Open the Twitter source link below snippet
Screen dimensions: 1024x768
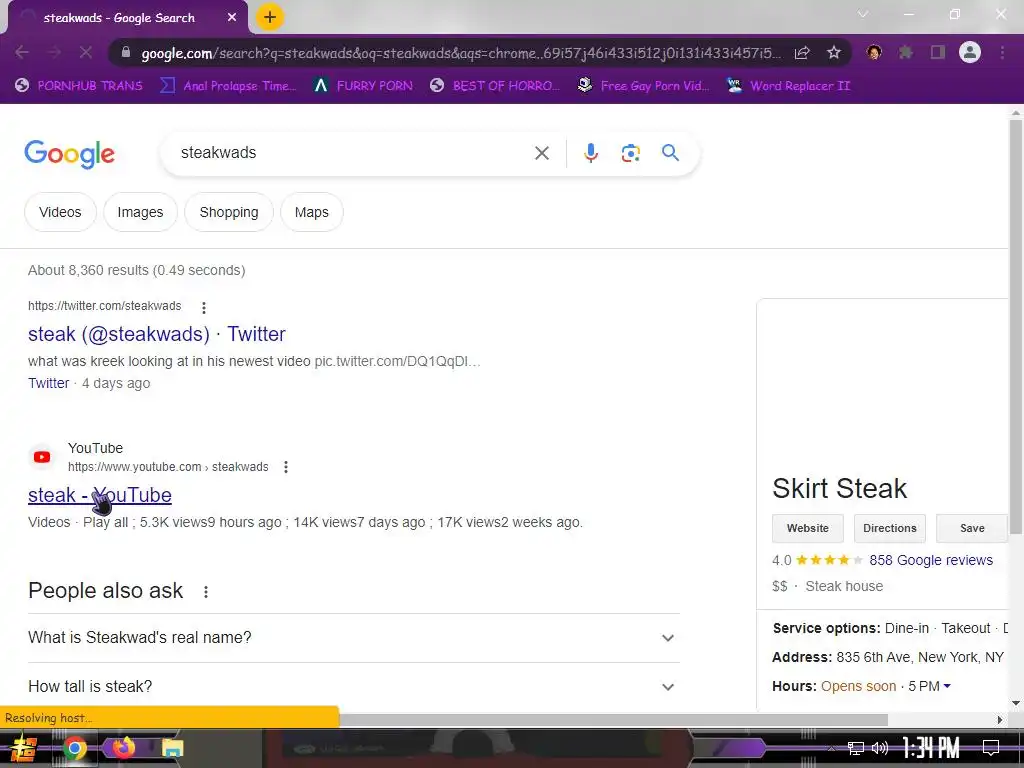(48, 383)
